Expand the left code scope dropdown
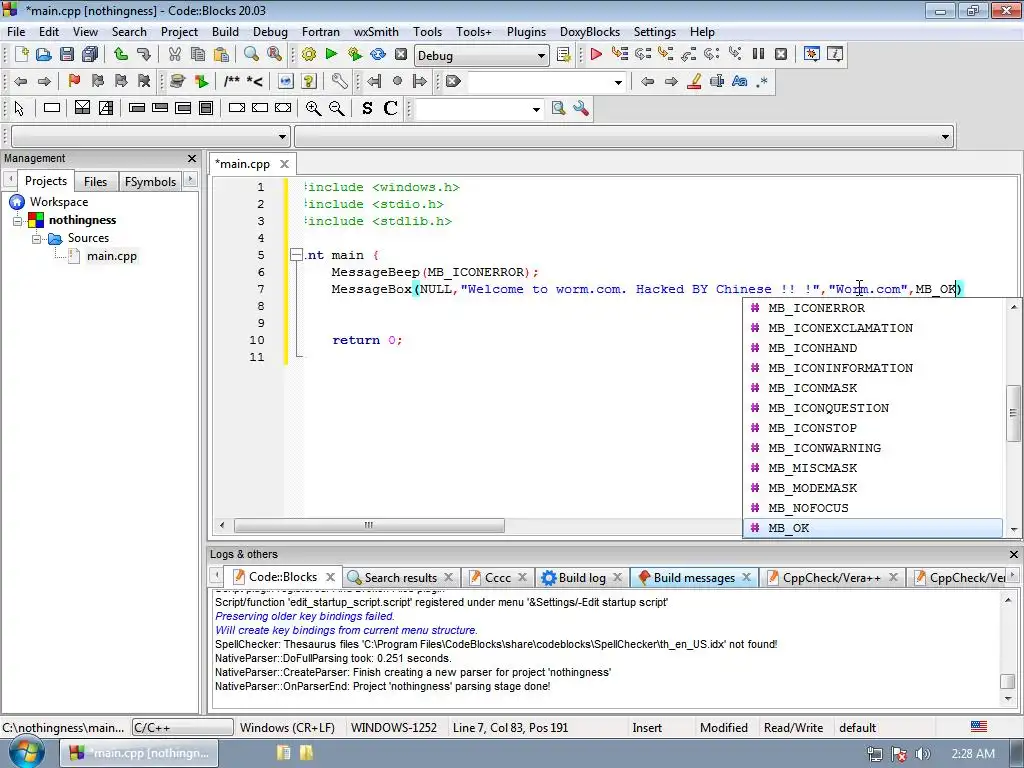 coord(282,136)
